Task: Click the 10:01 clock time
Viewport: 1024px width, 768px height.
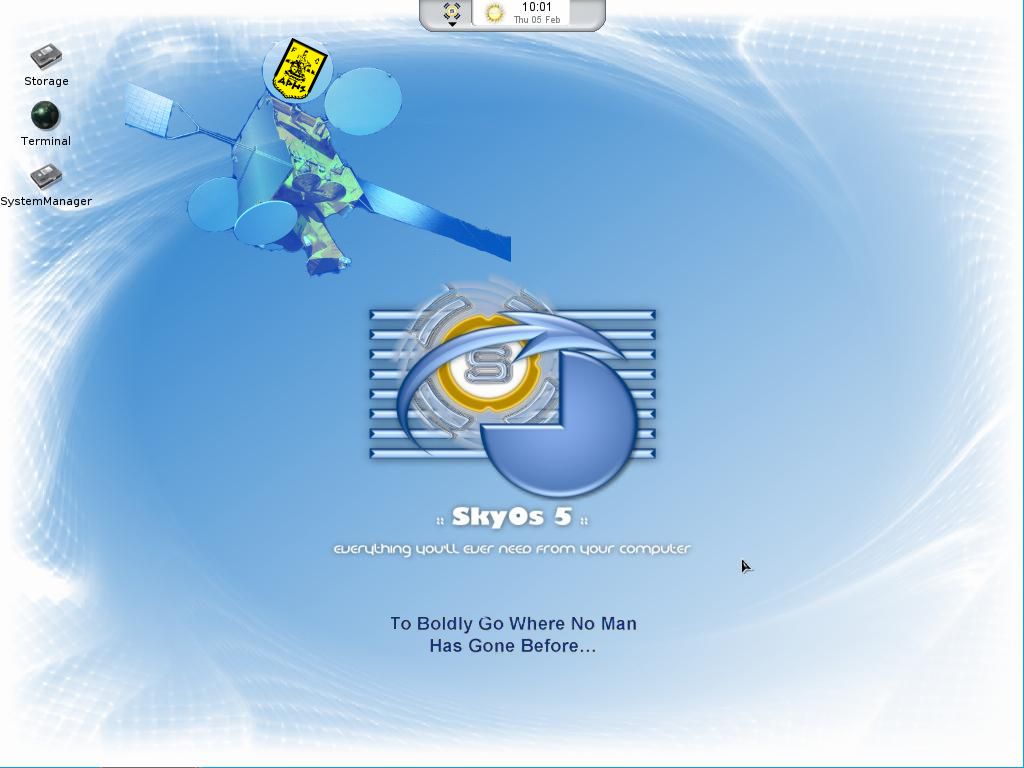Action: click(x=537, y=7)
